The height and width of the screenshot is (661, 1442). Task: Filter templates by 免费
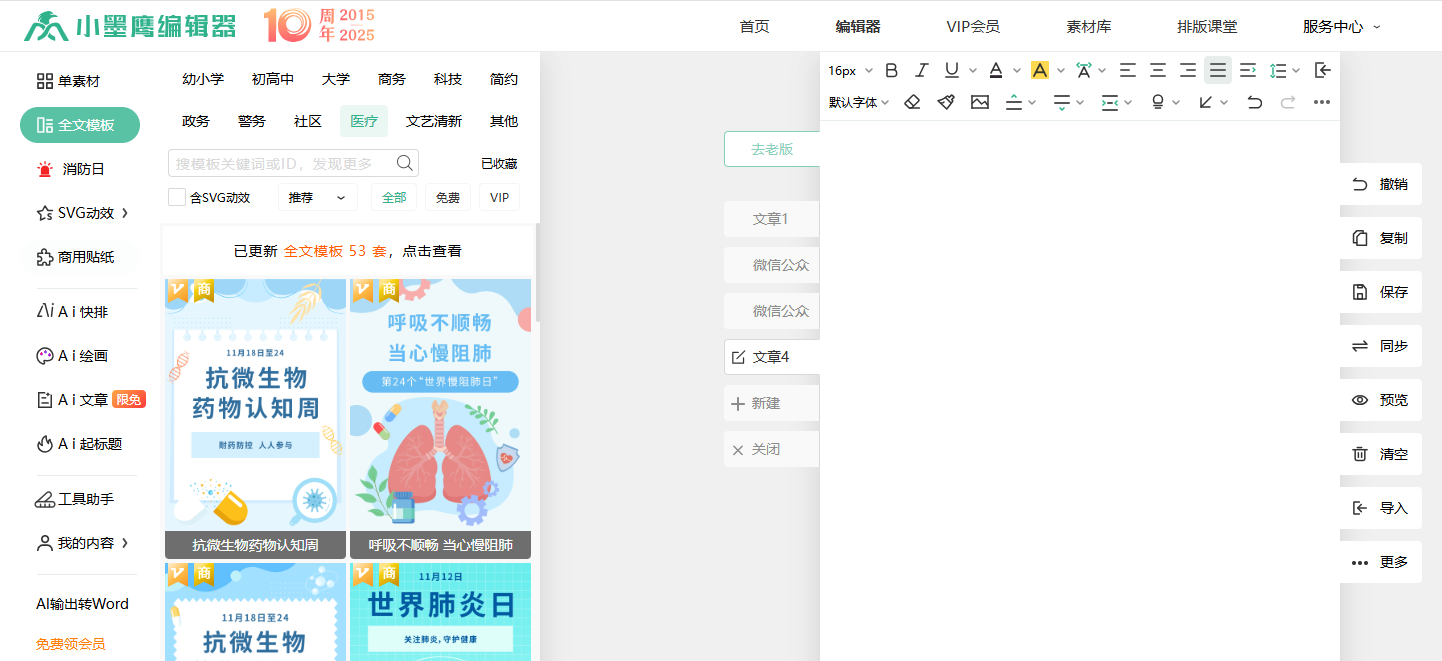click(x=448, y=198)
